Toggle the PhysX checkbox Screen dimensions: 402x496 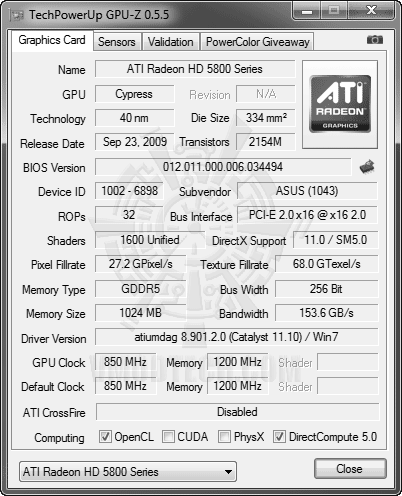click(x=224, y=437)
